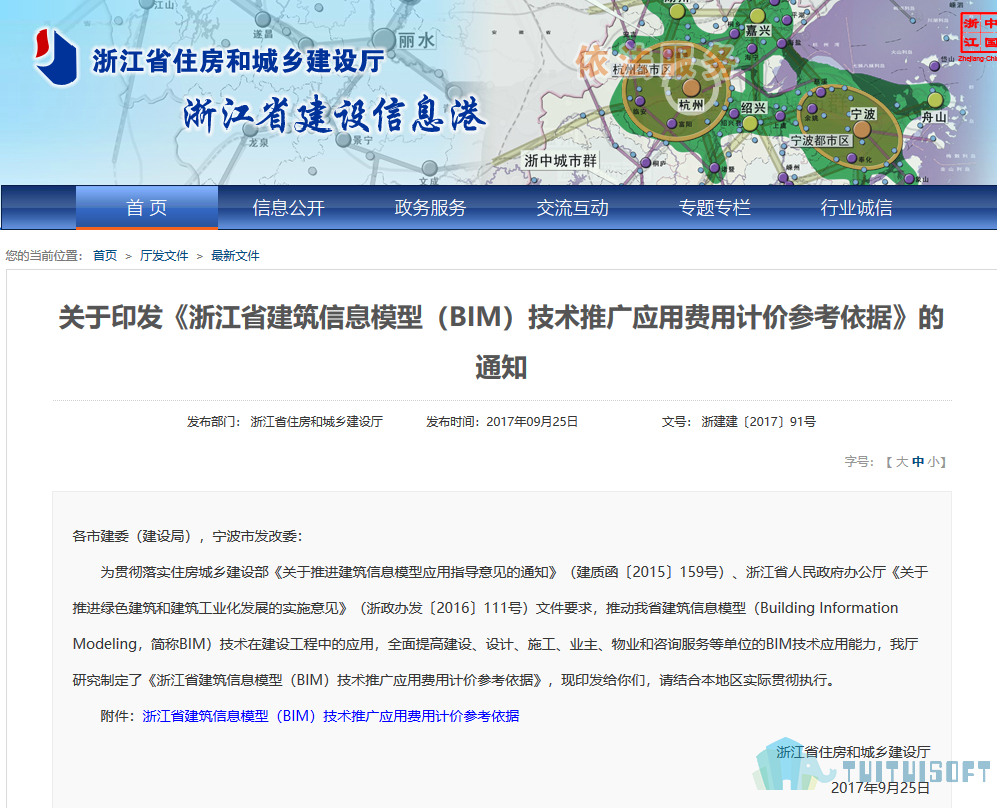Viewport: 997px width, 808px height.
Task: Click the 宁波都市区 label on the banner map
Action: coord(820,140)
